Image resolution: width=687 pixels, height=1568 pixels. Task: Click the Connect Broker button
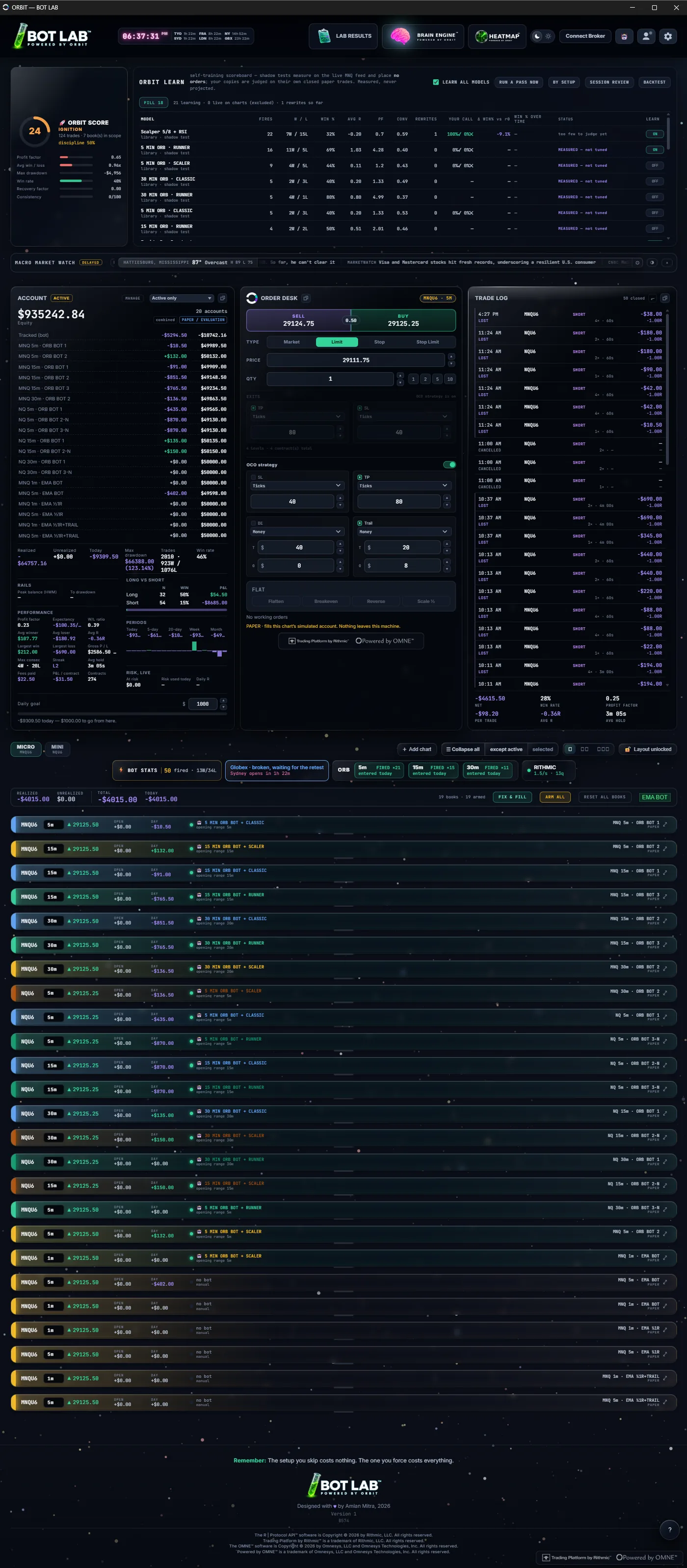coord(585,36)
